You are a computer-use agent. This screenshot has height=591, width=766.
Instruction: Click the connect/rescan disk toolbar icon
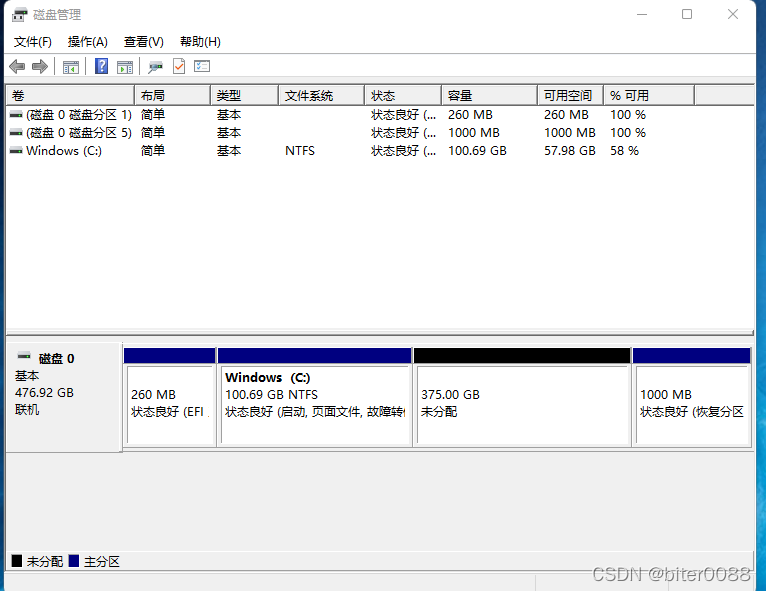click(x=155, y=67)
